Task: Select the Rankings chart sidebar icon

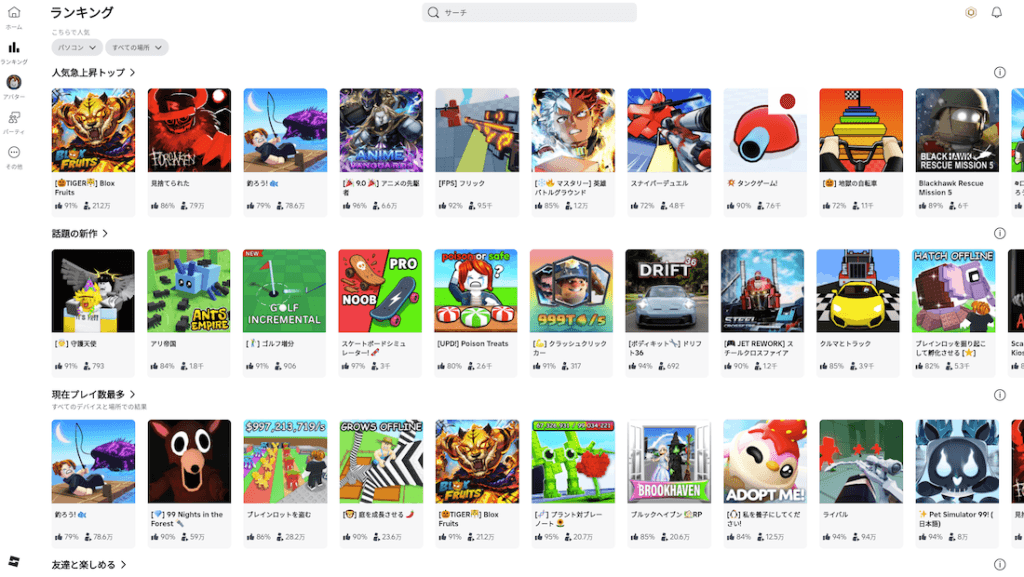Action: tap(14, 48)
